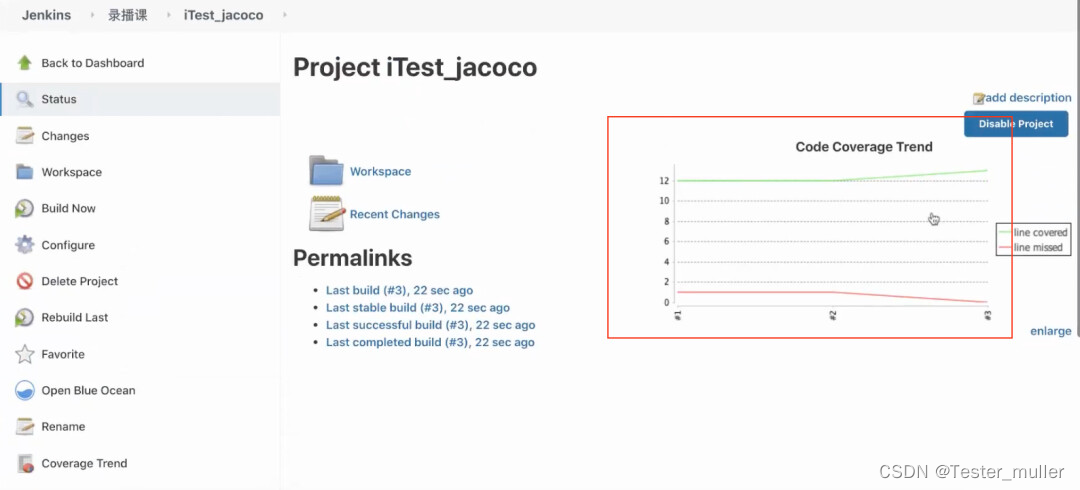Click the Favorite text link
This screenshot has height=490, width=1080.
coord(63,354)
